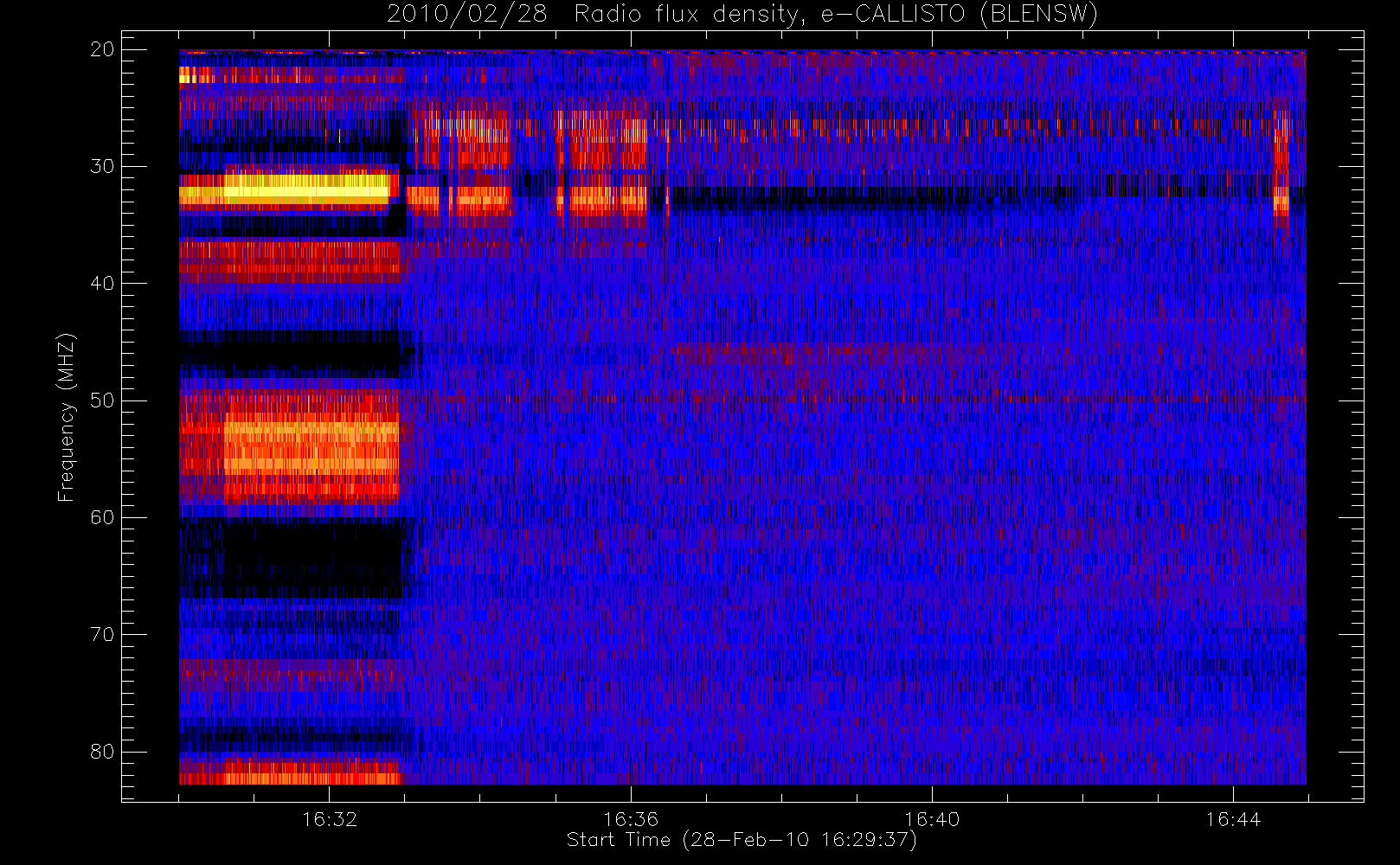
Task: Click the "Frequency (MHZ)" axis label
Action: 66,417
